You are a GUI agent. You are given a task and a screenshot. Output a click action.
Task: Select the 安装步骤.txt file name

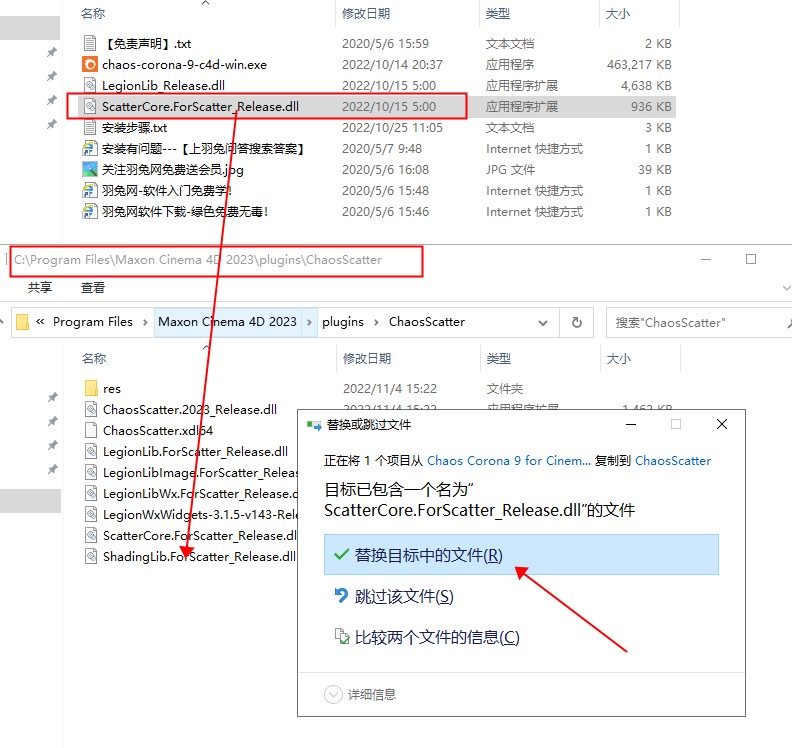134,128
